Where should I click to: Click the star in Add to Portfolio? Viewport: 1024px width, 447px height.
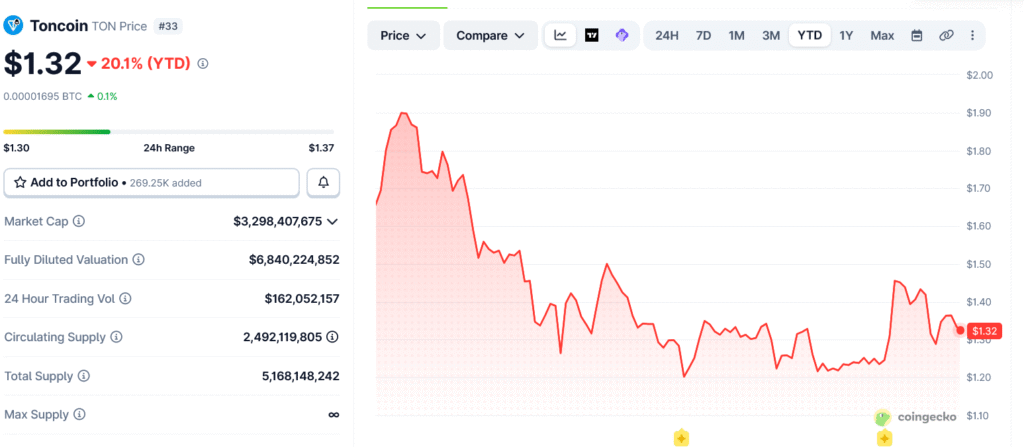20,182
